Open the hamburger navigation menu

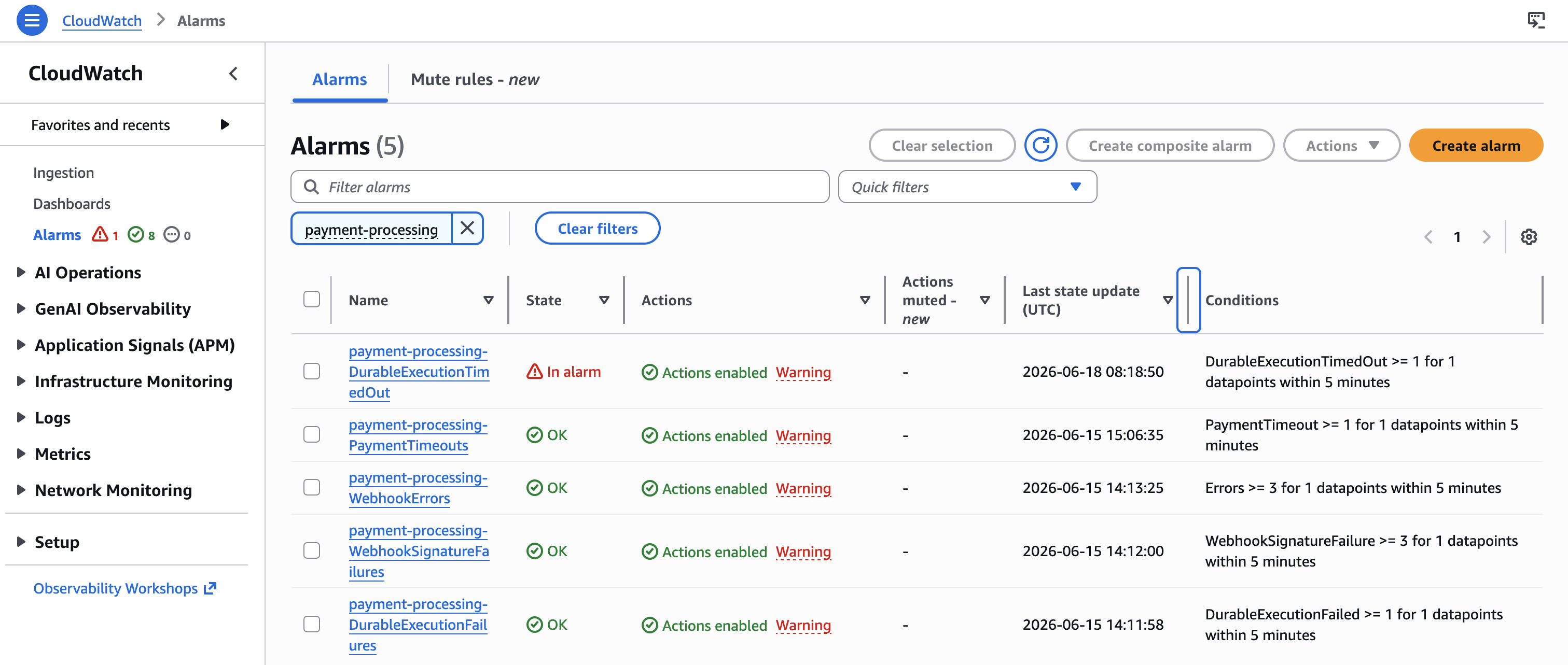32,20
